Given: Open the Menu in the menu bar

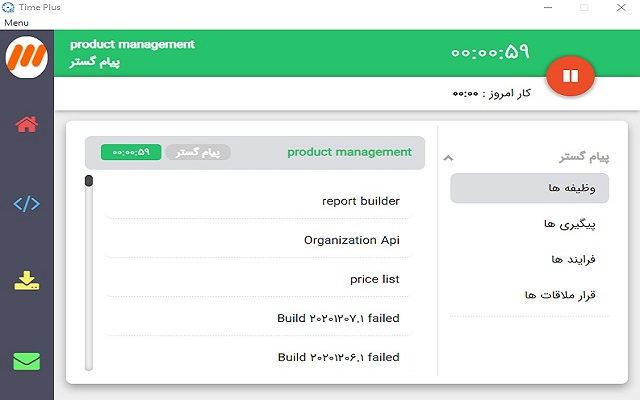Looking at the screenshot, I should 16,22.
